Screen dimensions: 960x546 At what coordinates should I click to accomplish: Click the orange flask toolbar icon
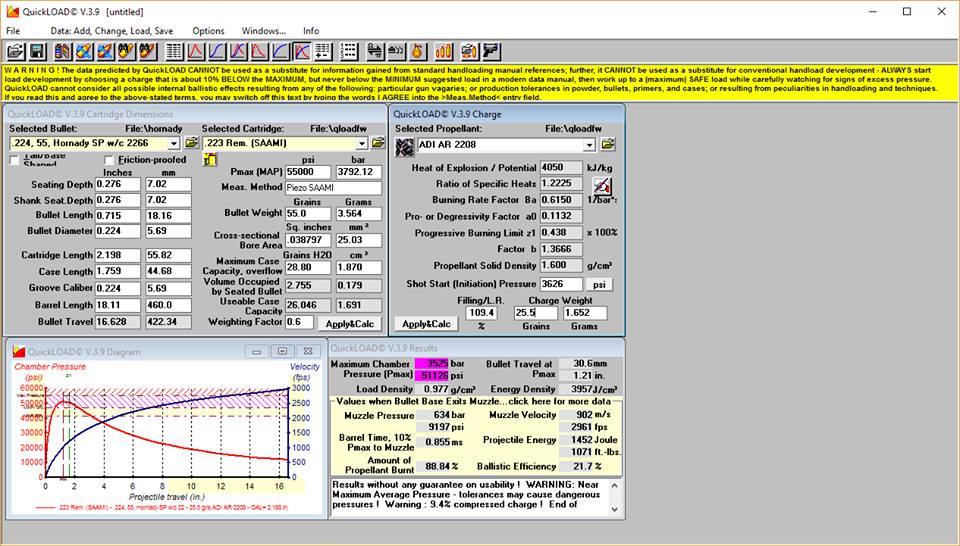(417, 51)
